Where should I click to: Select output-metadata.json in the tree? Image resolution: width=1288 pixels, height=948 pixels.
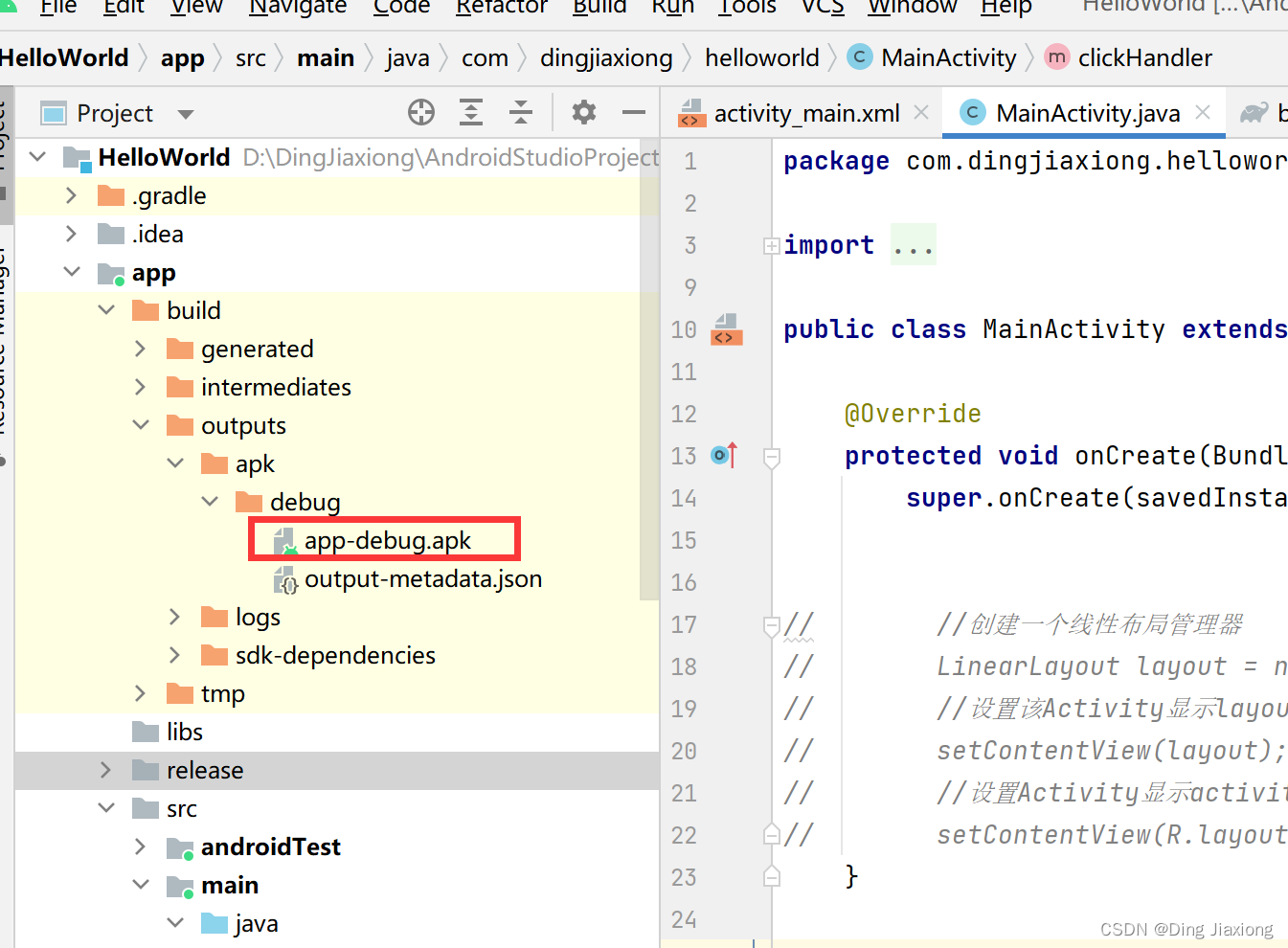click(x=423, y=578)
